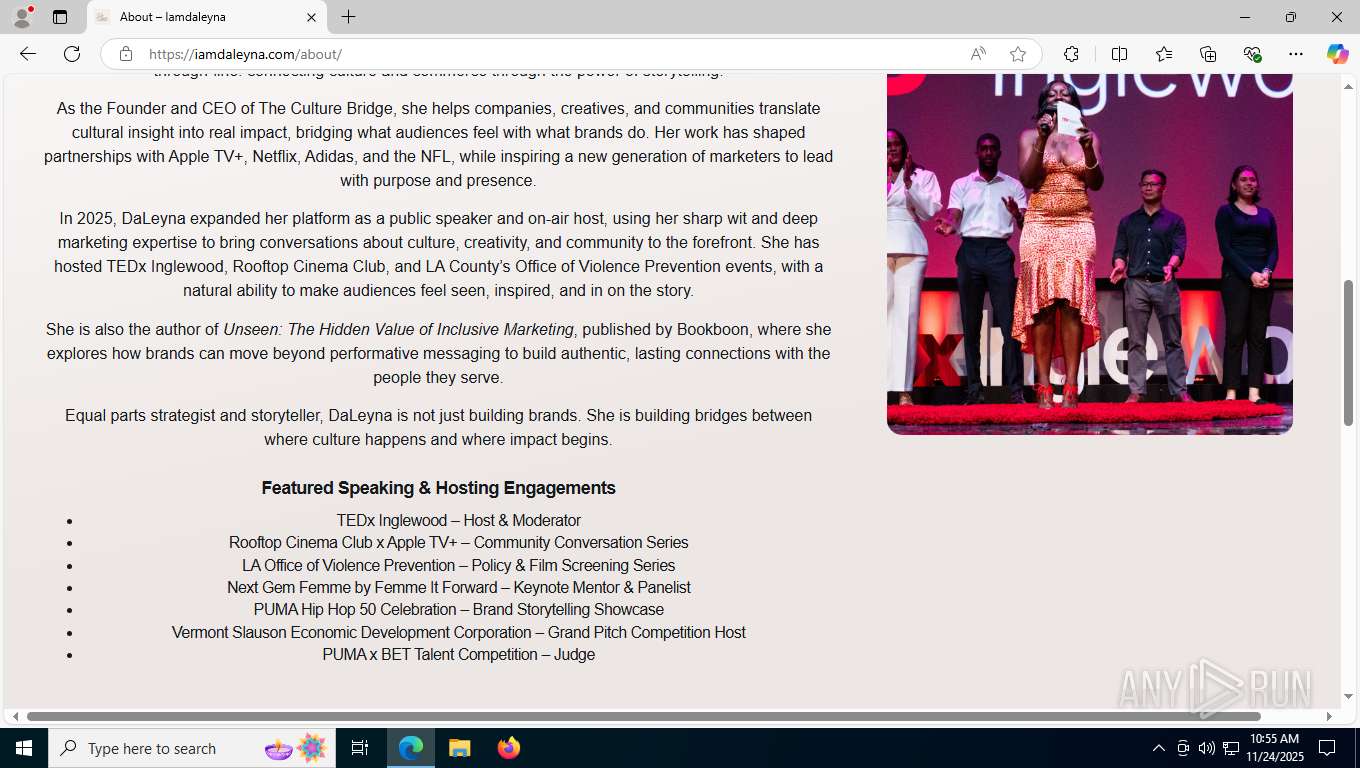
Task: Open the Windows Start menu
Action: [24, 748]
